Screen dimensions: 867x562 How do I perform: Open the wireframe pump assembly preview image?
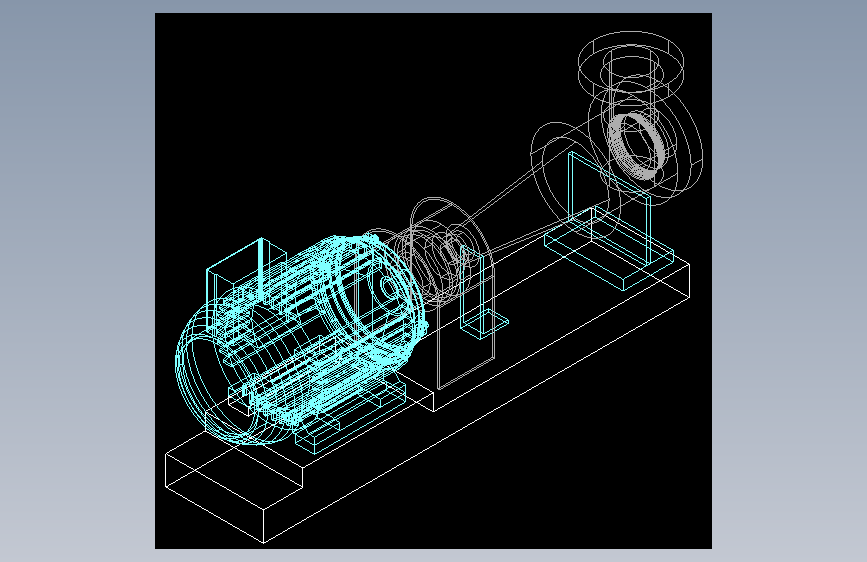tap(433, 281)
